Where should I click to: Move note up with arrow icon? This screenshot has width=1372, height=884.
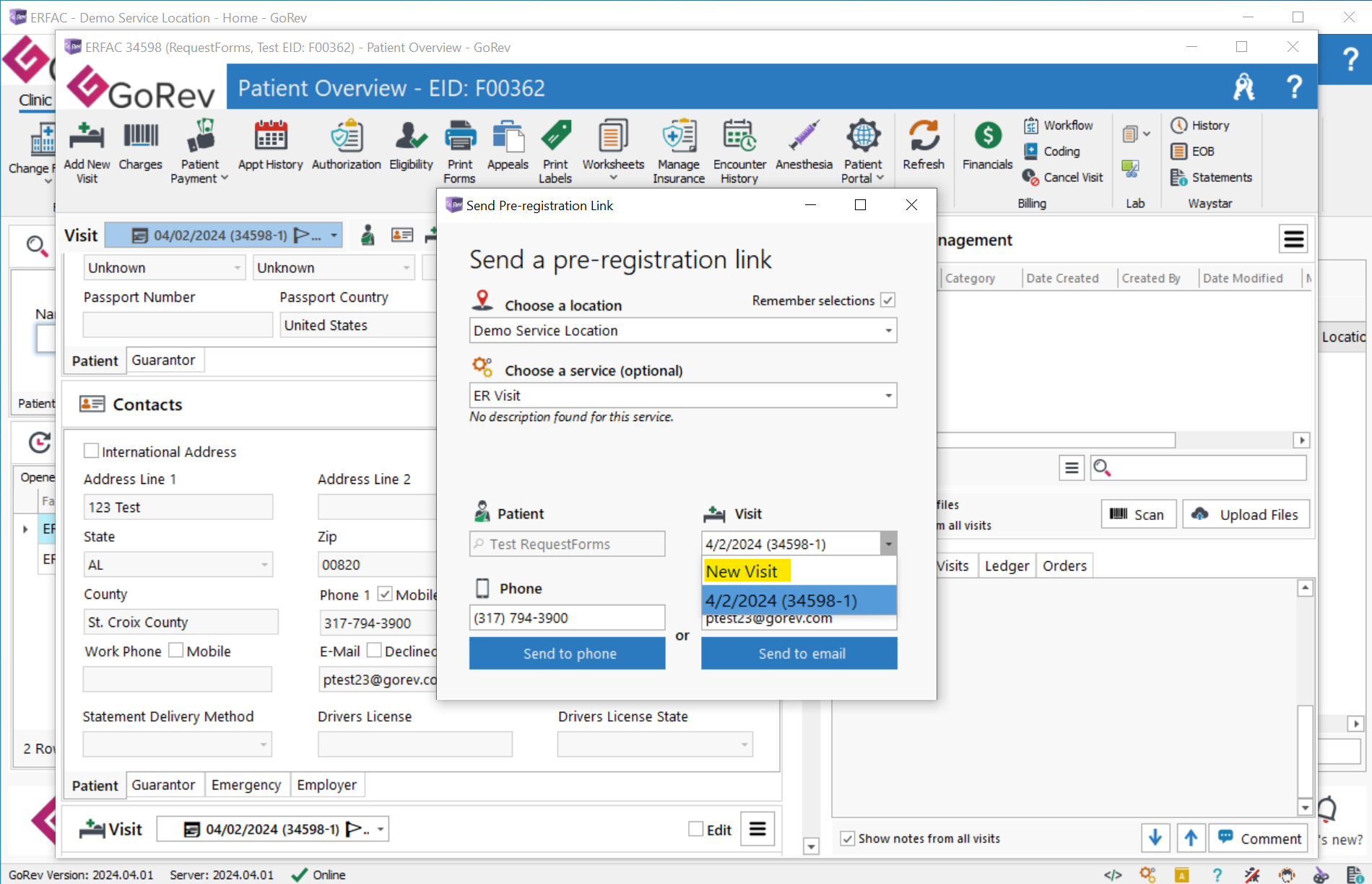tap(1191, 838)
